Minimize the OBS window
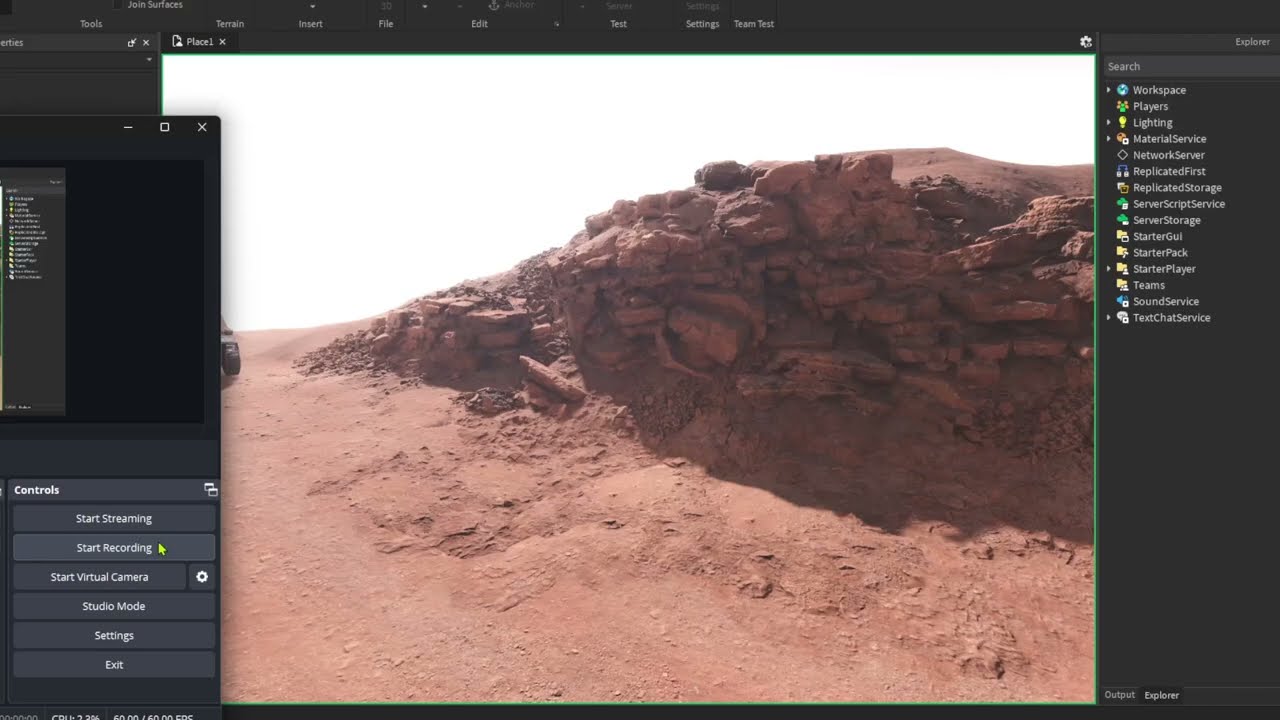This screenshot has height=720, width=1280. click(128, 127)
